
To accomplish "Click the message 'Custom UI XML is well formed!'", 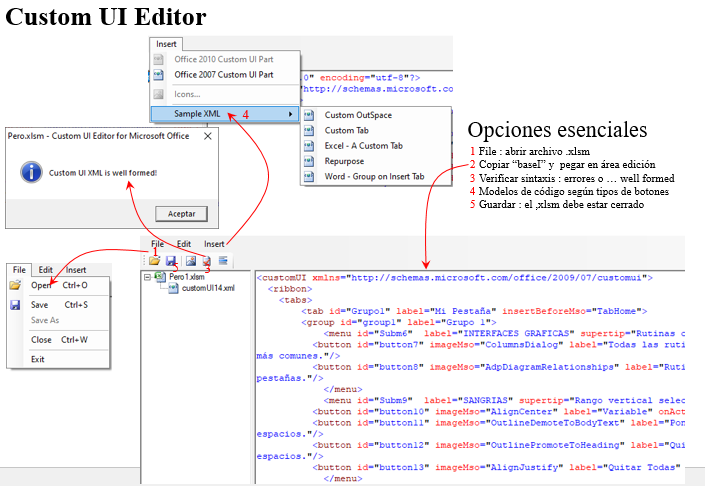I will [x=103, y=173].
